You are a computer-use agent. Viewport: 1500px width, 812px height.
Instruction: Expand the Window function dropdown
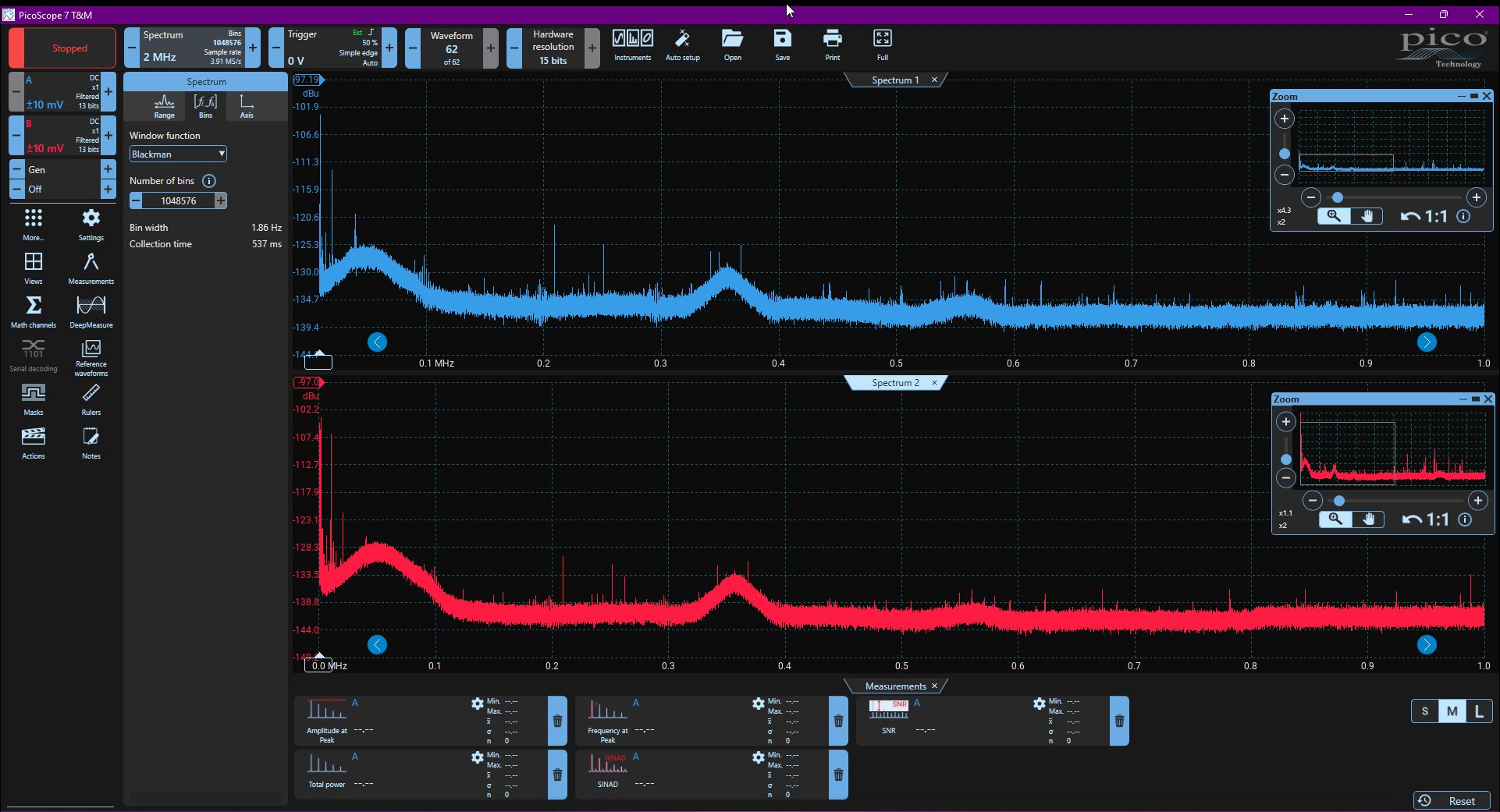pyautogui.click(x=178, y=154)
